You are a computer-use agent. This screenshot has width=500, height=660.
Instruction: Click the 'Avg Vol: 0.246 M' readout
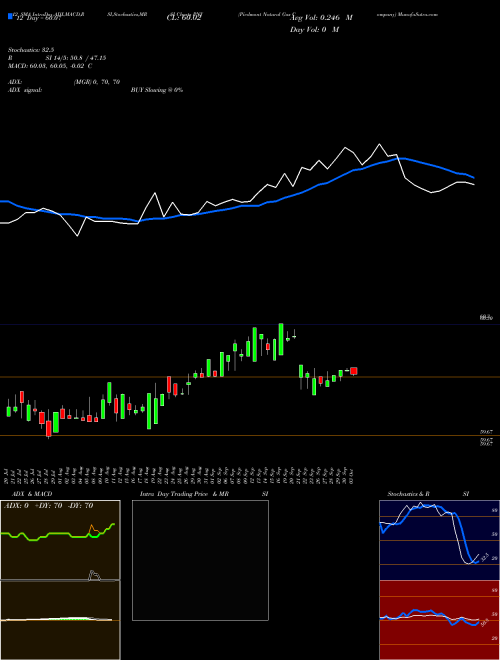(322, 18)
